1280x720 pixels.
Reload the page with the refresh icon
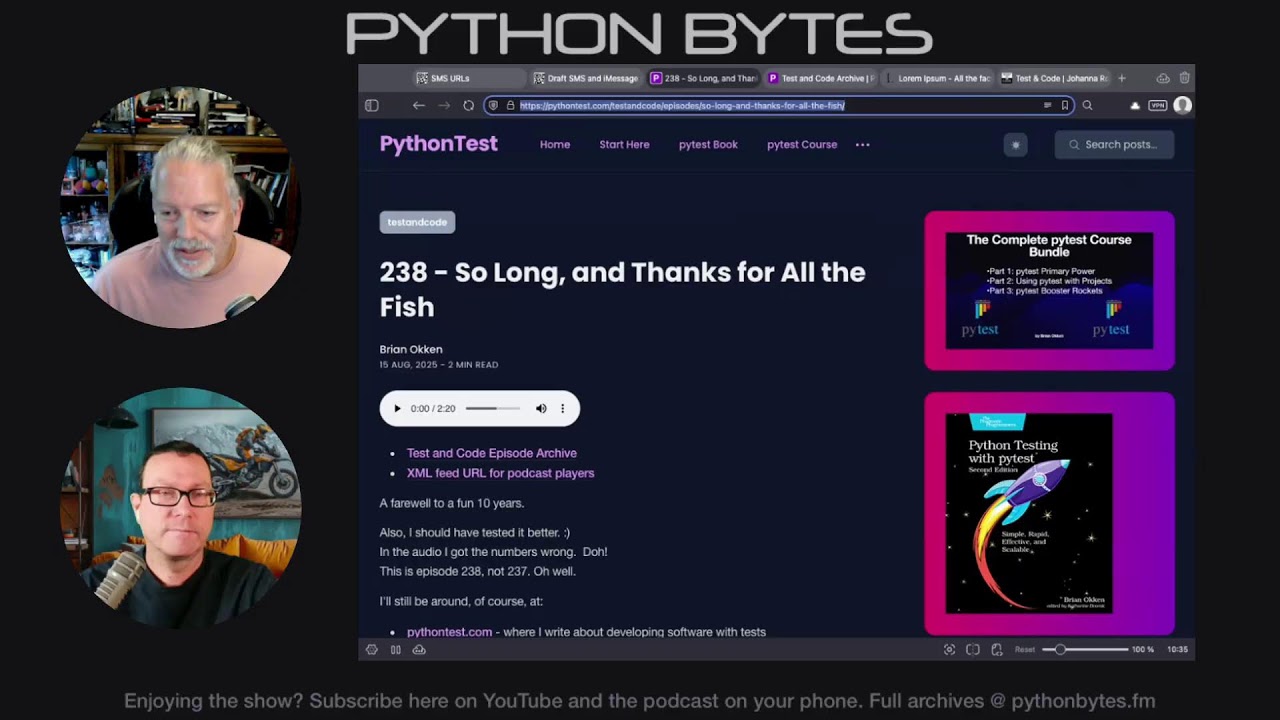click(468, 105)
